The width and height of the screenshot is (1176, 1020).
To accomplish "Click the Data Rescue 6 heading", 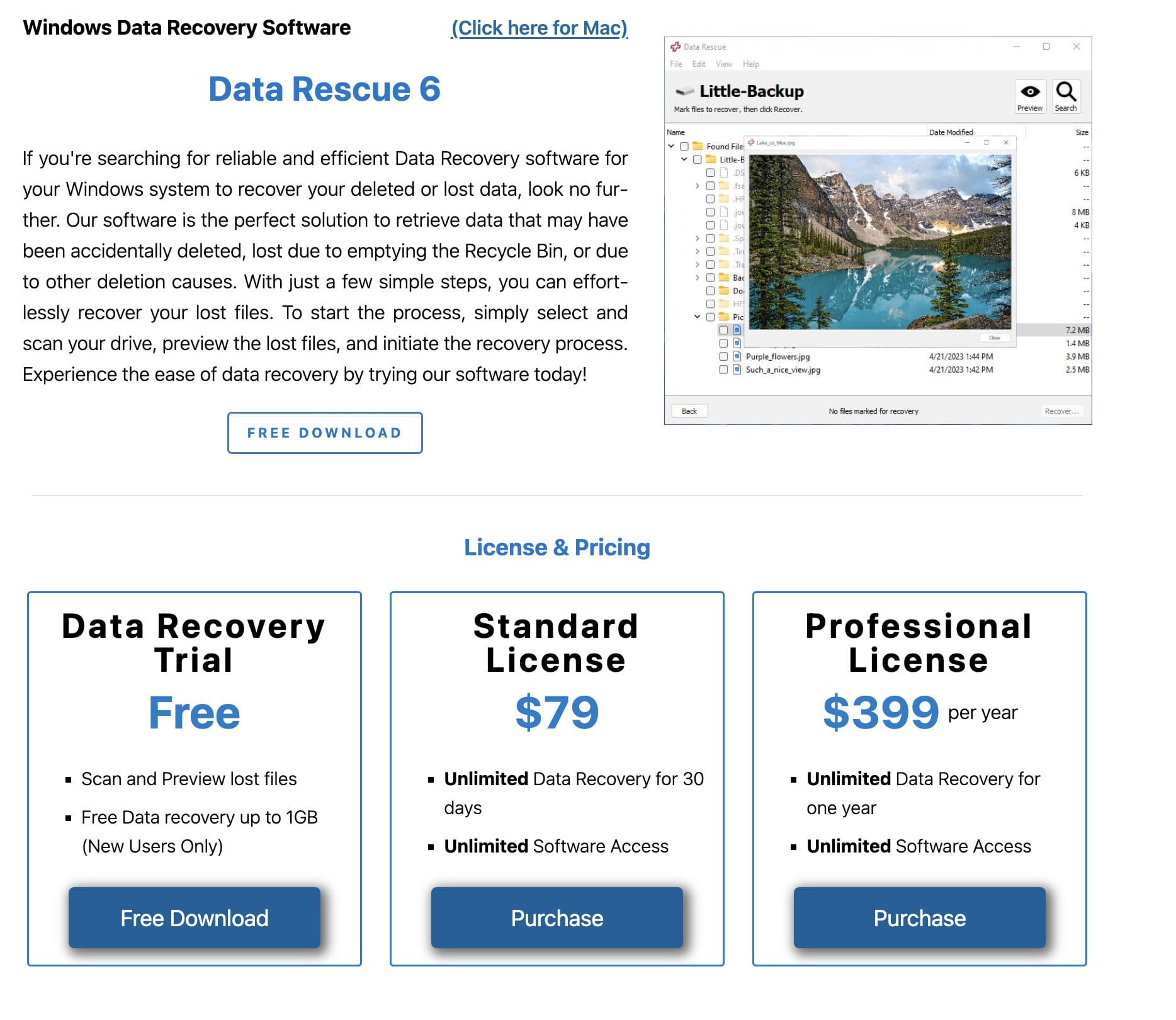I will 324,89.
